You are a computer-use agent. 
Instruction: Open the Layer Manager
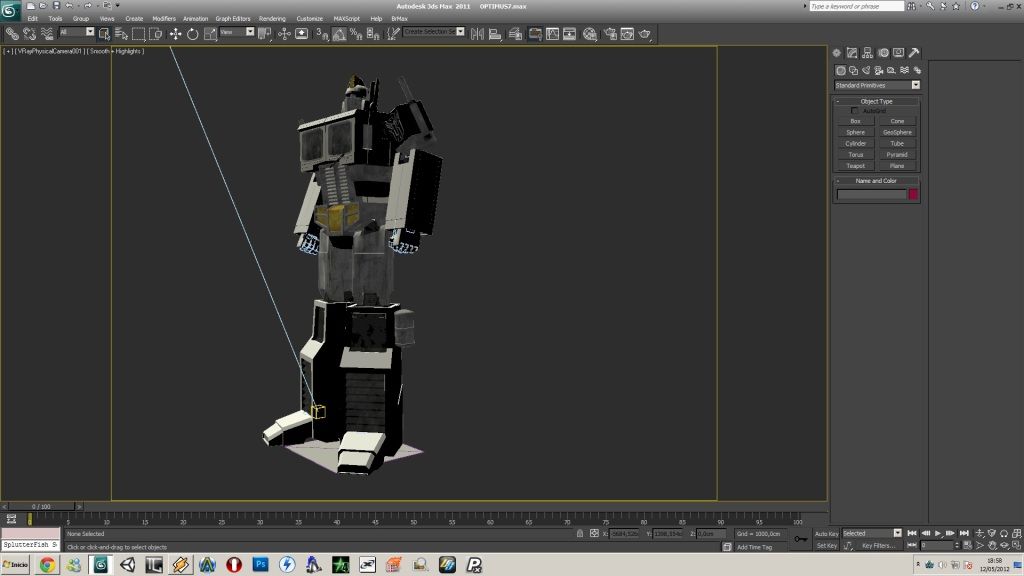pos(515,34)
